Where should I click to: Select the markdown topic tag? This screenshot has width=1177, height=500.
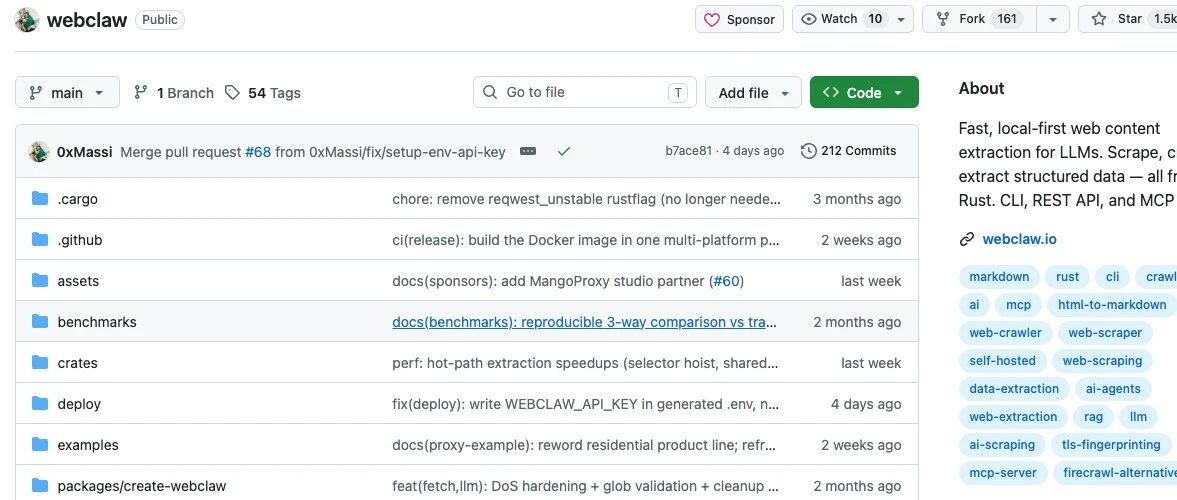999,277
